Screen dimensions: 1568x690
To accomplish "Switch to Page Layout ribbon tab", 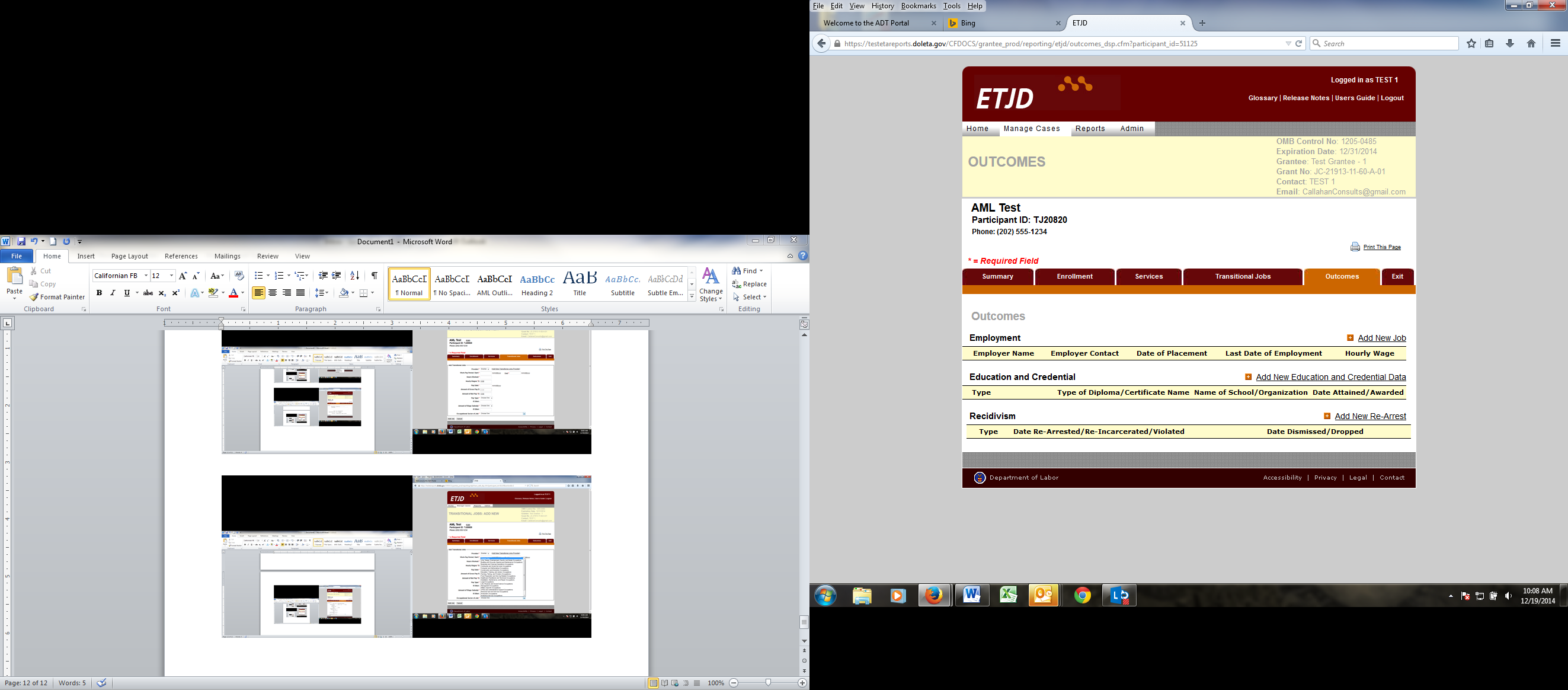I will pyautogui.click(x=130, y=257).
